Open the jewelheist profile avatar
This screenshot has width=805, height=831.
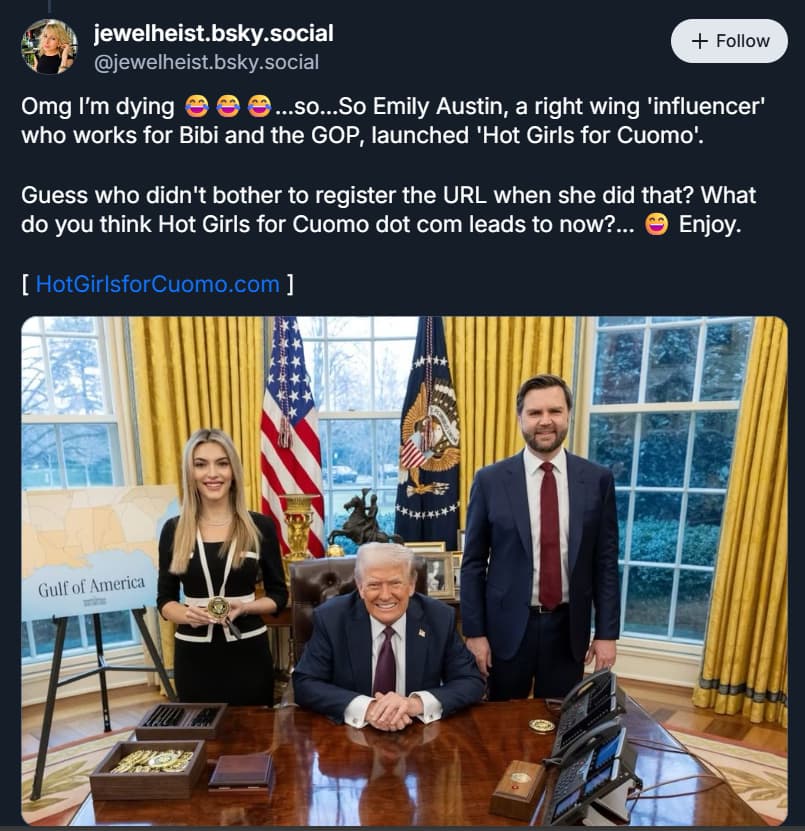point(49,47)
